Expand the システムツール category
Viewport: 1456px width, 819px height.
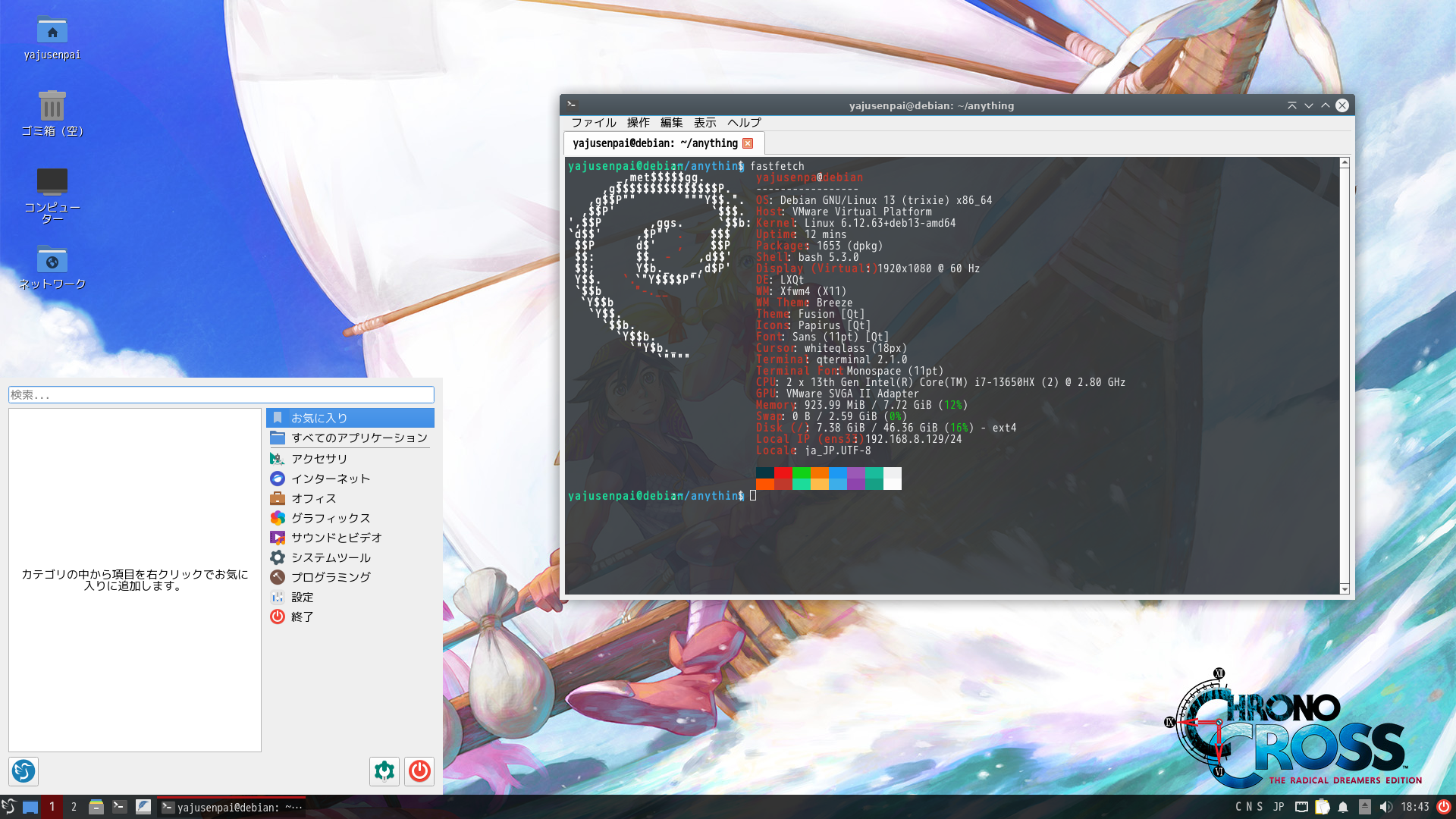pyautogui.click(x=331, y=557)
